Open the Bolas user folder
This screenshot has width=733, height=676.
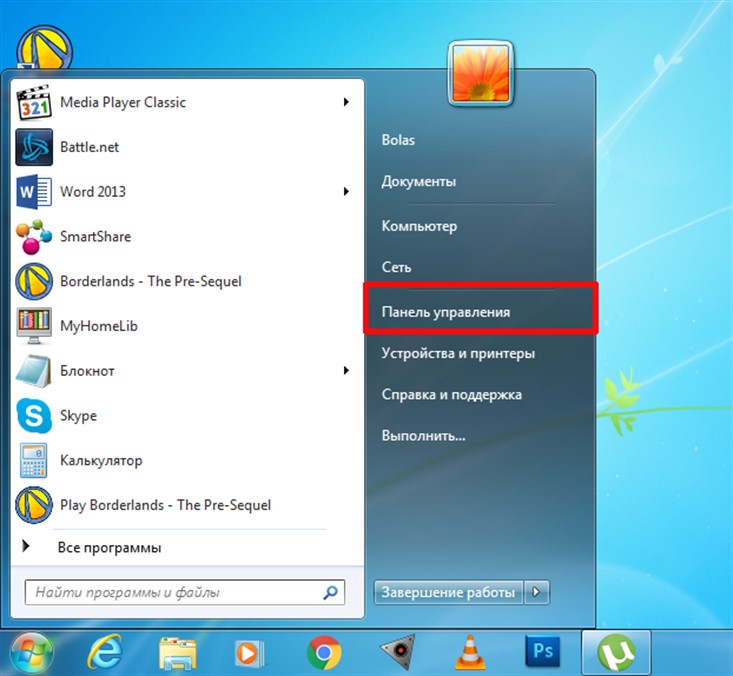(x=398, y=140)
